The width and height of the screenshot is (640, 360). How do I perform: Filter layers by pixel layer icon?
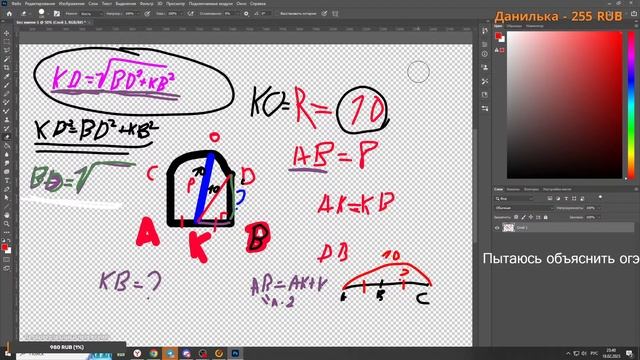pyautogui.click(x=550, y=198)
